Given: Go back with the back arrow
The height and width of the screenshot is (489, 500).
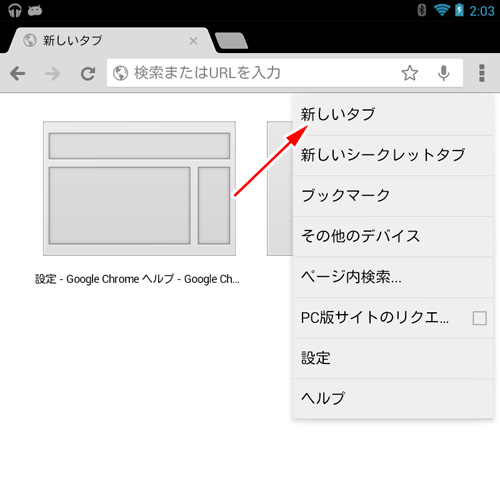Looking at the screenshot, I should click(18, 73).
